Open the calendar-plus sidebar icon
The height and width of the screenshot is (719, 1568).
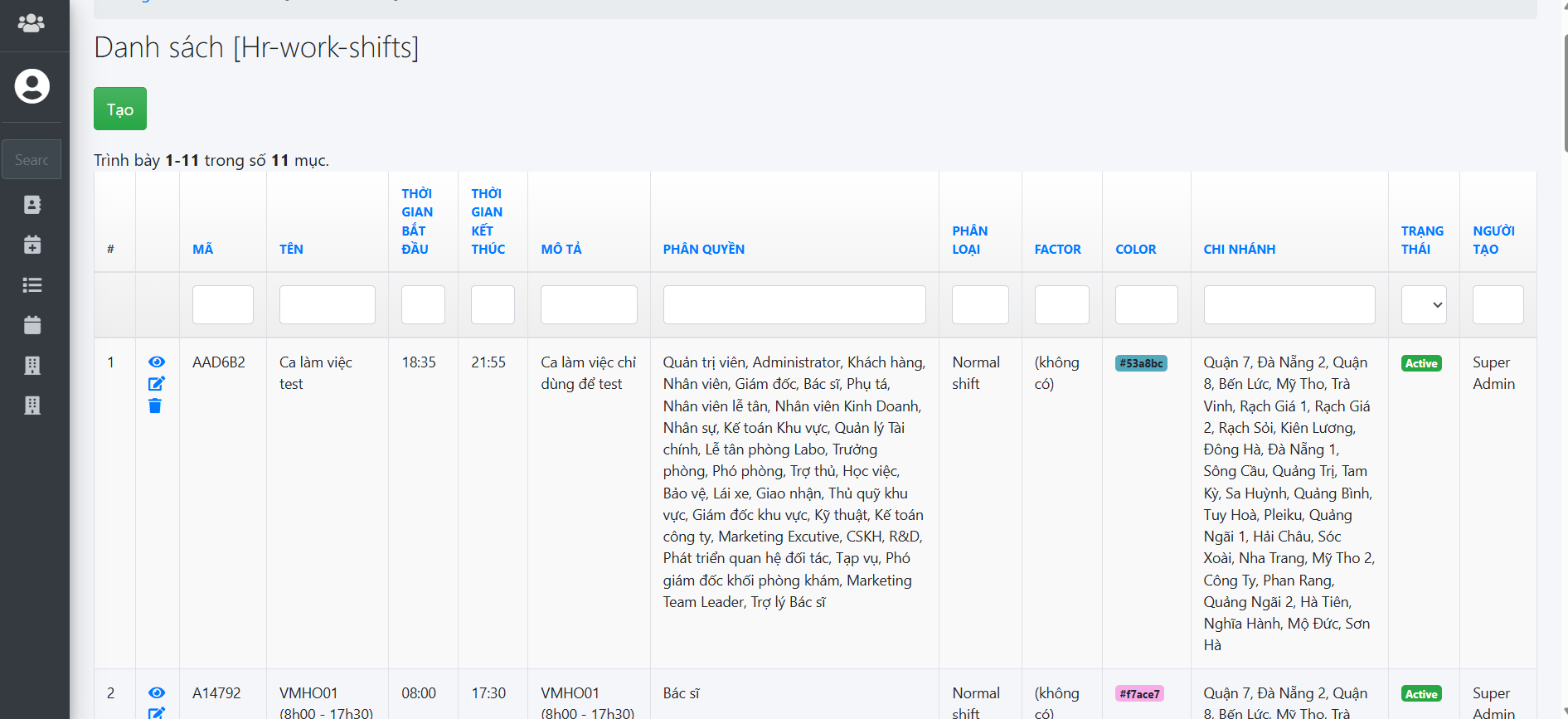tap(32, 245)
